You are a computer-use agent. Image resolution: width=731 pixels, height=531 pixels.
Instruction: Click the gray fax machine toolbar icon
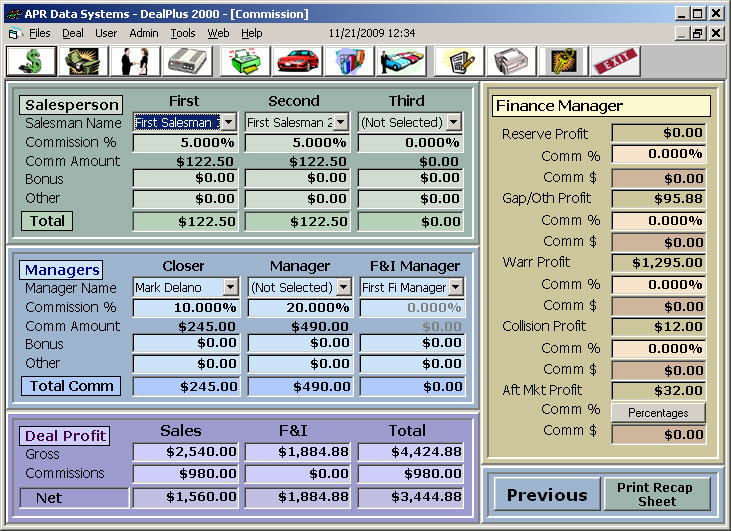[x=187, y=61]
